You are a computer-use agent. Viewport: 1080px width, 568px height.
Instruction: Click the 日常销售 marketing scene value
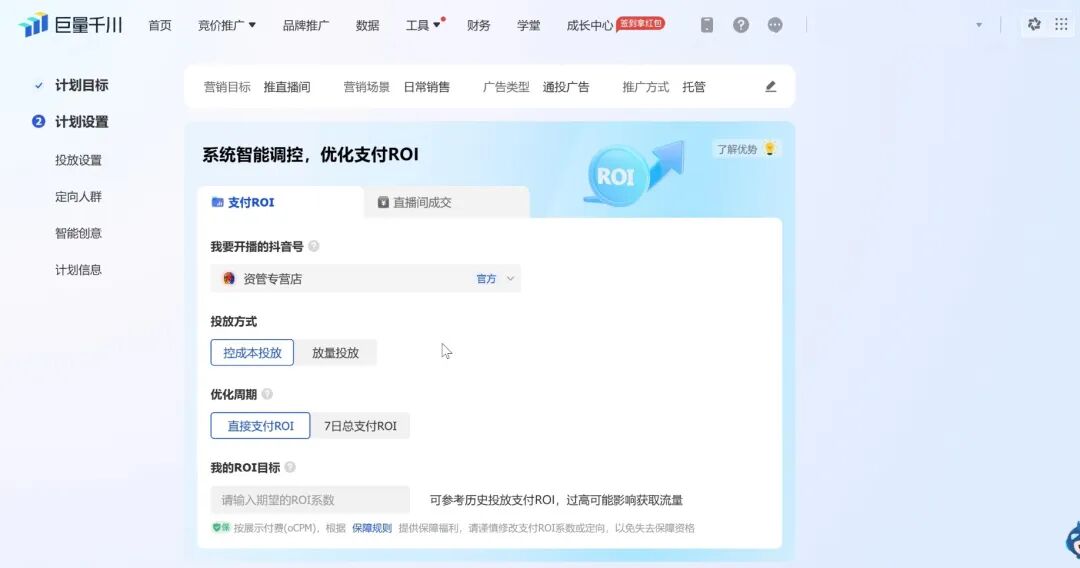[x=426, y=87]
